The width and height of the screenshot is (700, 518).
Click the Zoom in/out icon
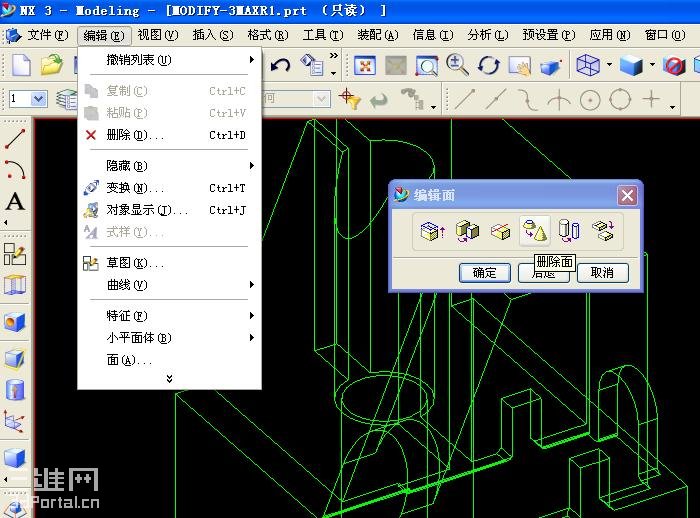tap(458, 65)
